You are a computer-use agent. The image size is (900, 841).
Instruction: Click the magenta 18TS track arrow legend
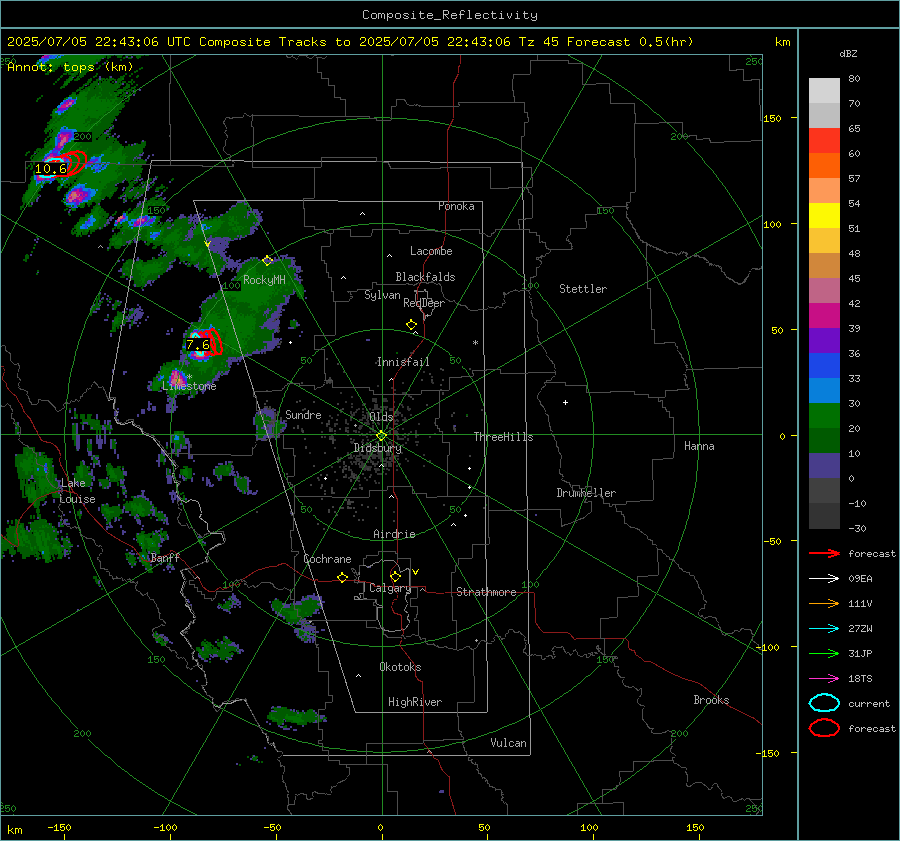point(825,679)
